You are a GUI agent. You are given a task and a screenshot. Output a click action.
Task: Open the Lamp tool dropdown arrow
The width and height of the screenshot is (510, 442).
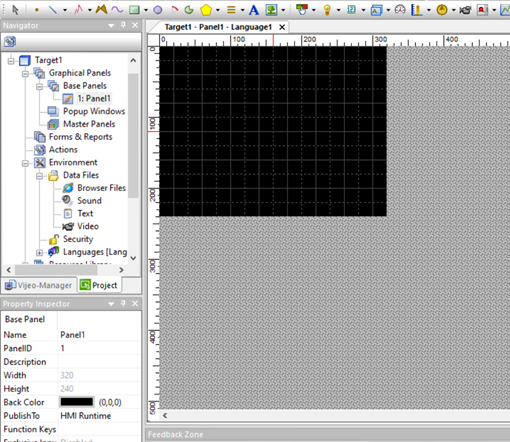pyautogui.click(x=338, y=10)
